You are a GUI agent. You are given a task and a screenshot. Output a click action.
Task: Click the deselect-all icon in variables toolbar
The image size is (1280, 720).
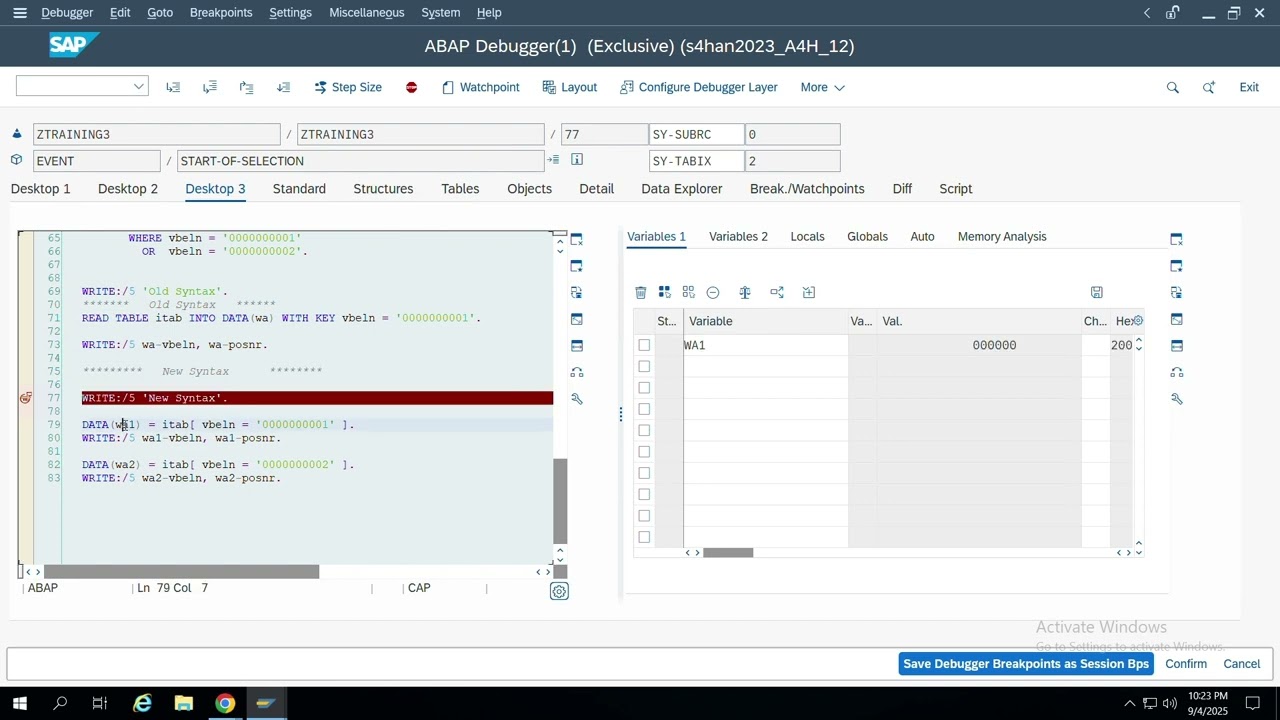(x=688, y=292)
